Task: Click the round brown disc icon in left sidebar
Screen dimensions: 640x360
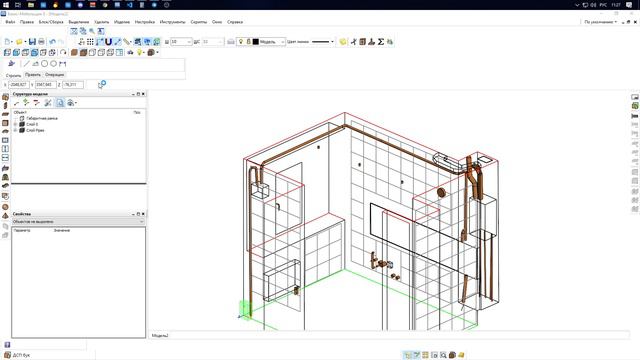Action: coord(5,207)
